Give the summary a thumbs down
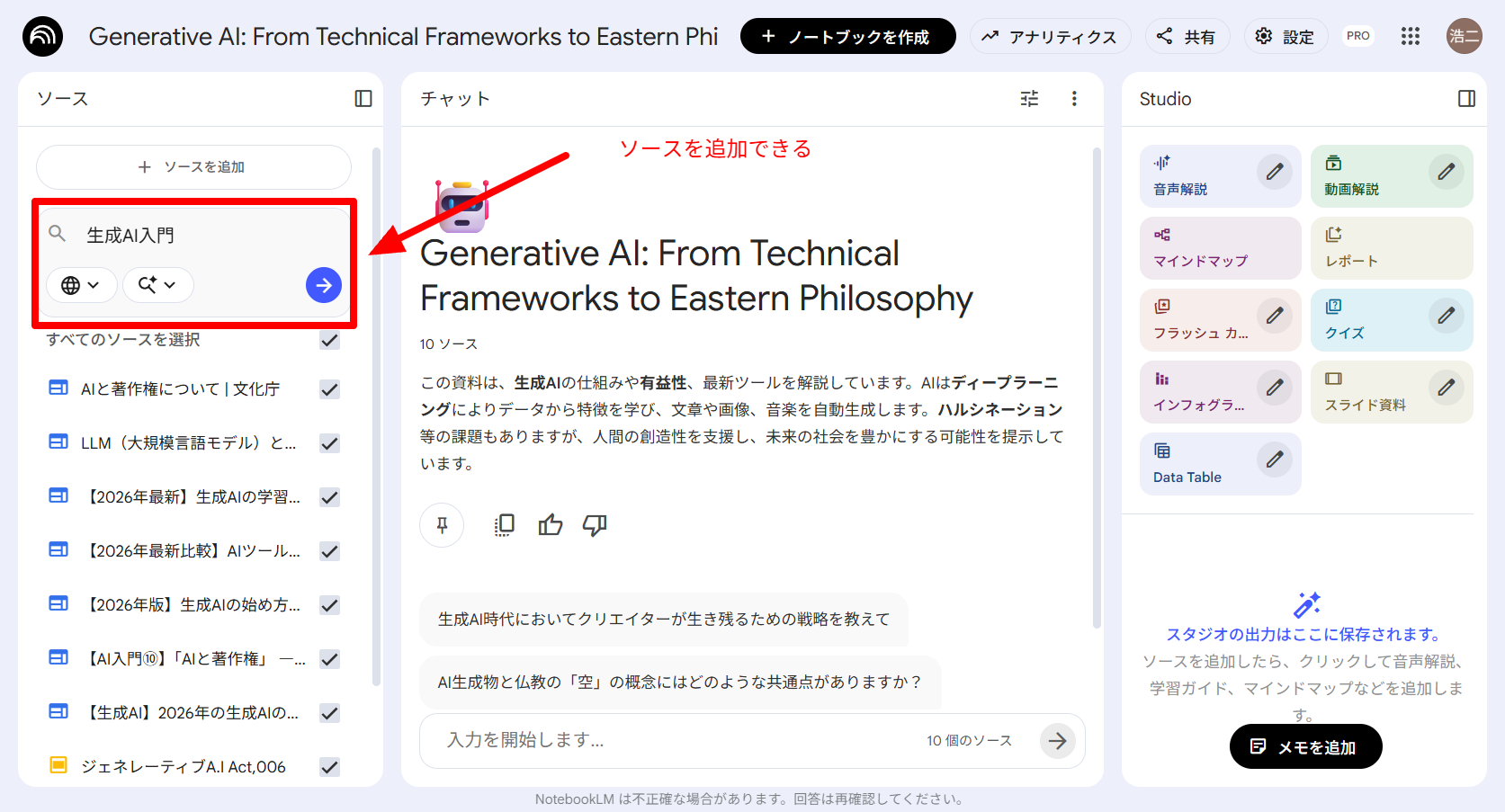 (x=595, y=525)
